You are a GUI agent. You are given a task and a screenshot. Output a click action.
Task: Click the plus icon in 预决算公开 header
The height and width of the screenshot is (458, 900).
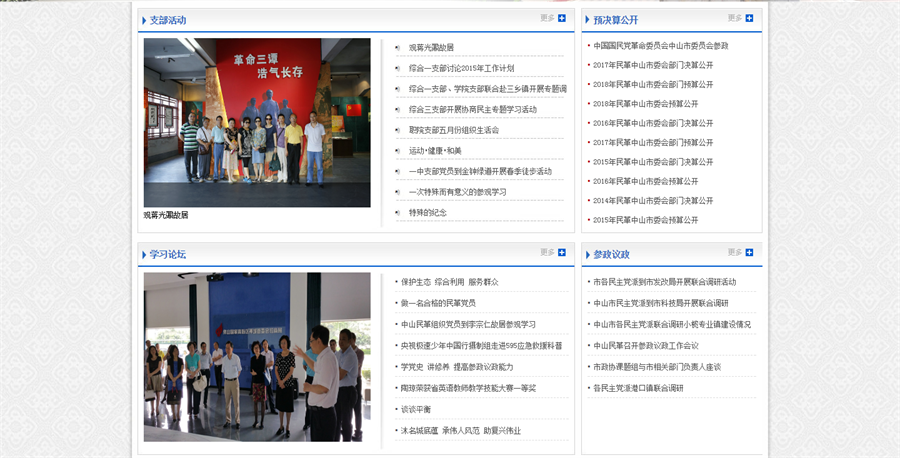[749, 18]
